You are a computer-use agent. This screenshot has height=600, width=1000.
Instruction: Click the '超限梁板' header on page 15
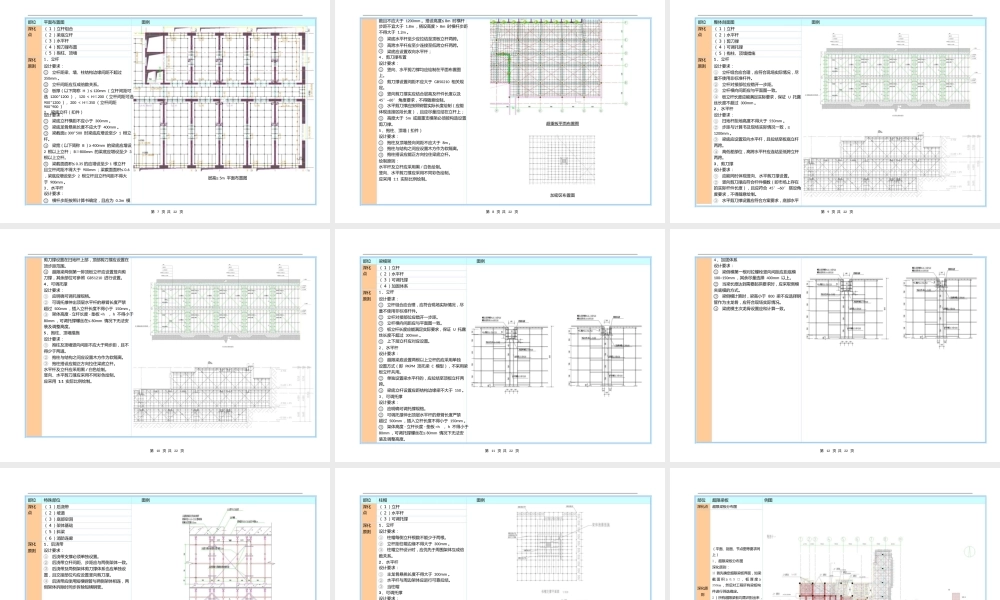[721, 501]
